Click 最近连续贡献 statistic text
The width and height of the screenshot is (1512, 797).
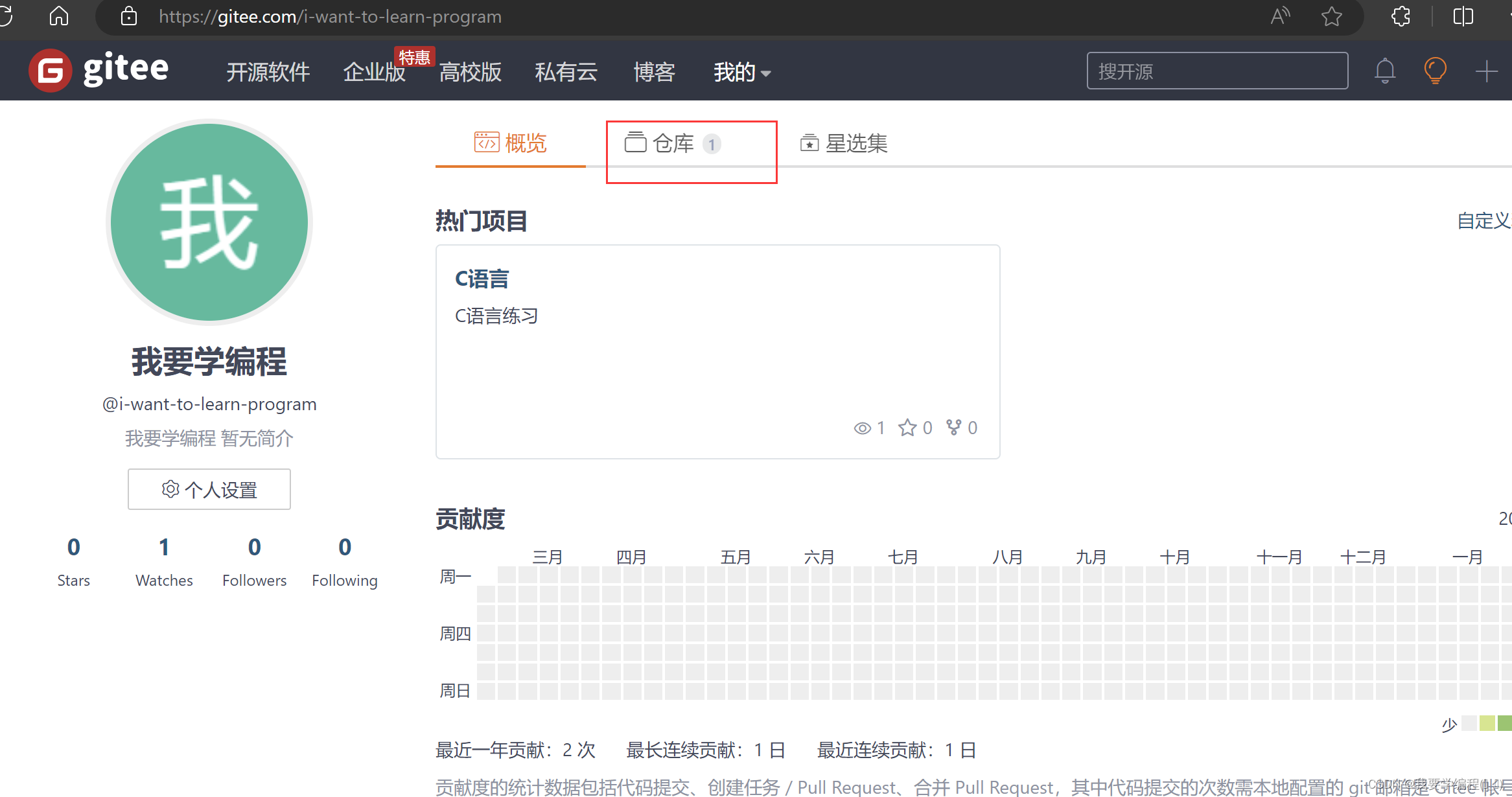[897, 750]
